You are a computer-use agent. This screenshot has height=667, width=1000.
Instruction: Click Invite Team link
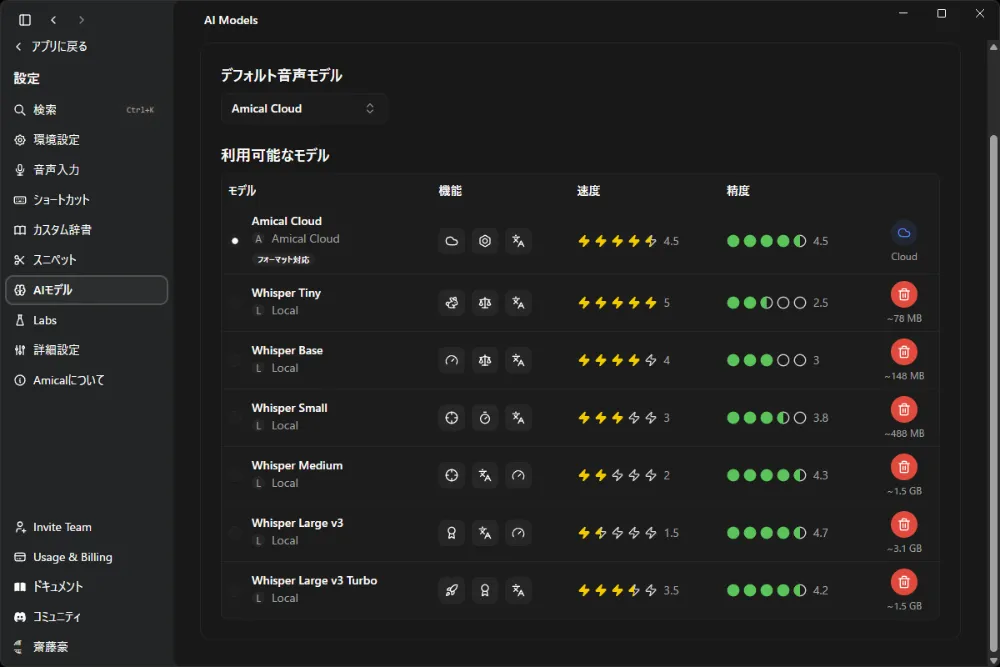pos(86,527)
